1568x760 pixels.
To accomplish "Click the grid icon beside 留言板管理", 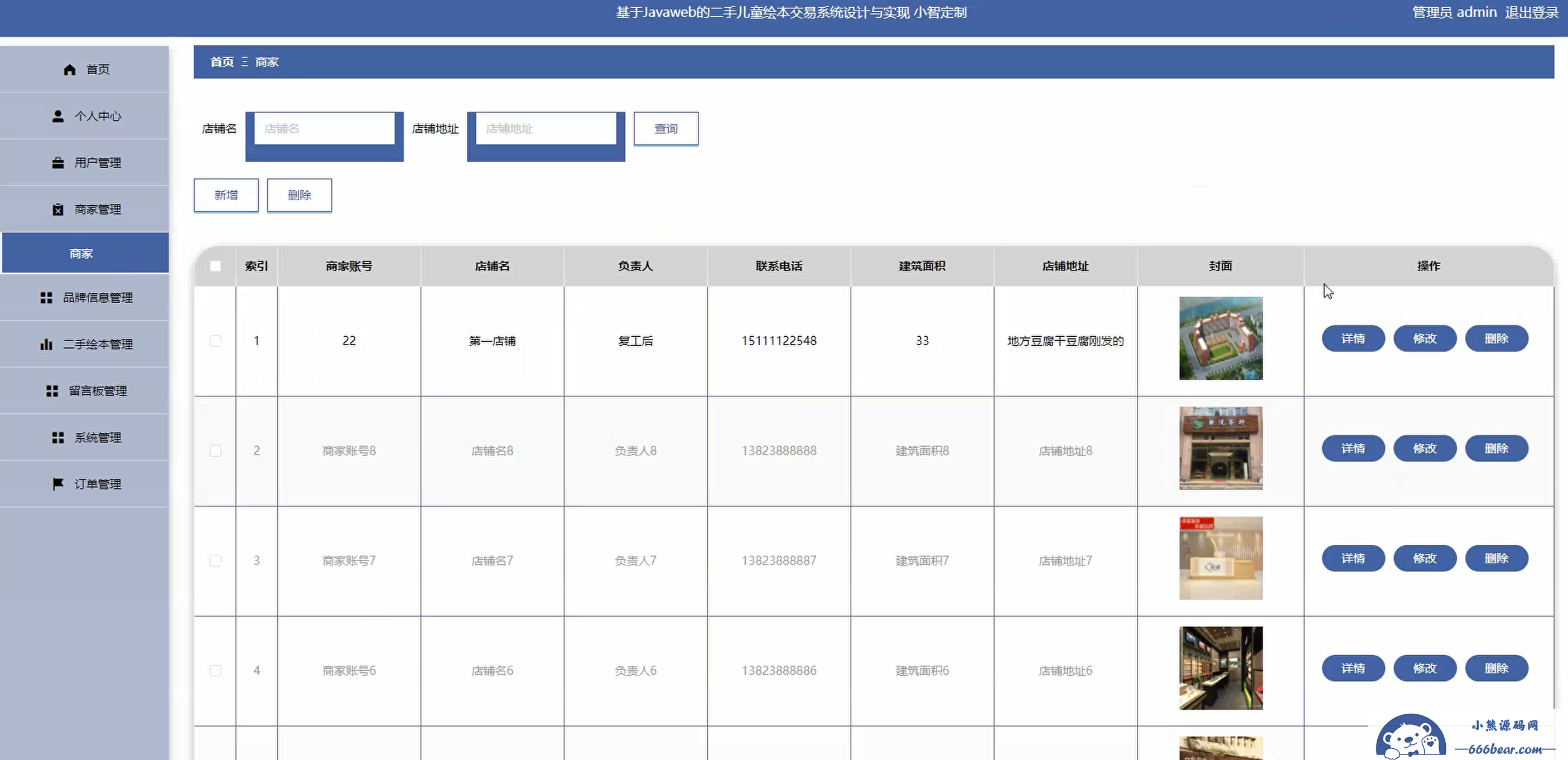I will pyautogui.click(x=52, y=391).
